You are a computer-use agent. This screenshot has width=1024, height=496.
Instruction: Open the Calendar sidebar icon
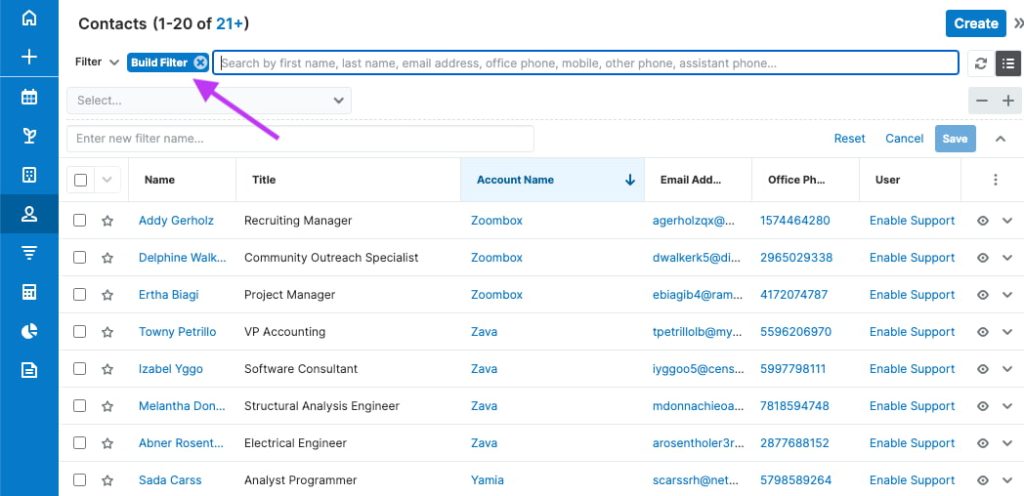(x=29, y=97)
